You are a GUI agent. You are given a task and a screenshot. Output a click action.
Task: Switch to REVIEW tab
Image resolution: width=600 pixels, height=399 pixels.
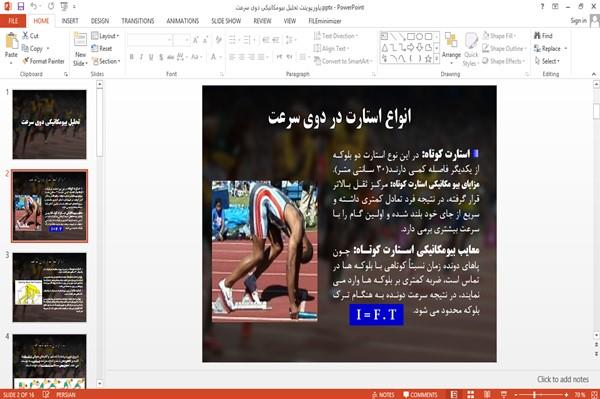click(x=262, y=21)
